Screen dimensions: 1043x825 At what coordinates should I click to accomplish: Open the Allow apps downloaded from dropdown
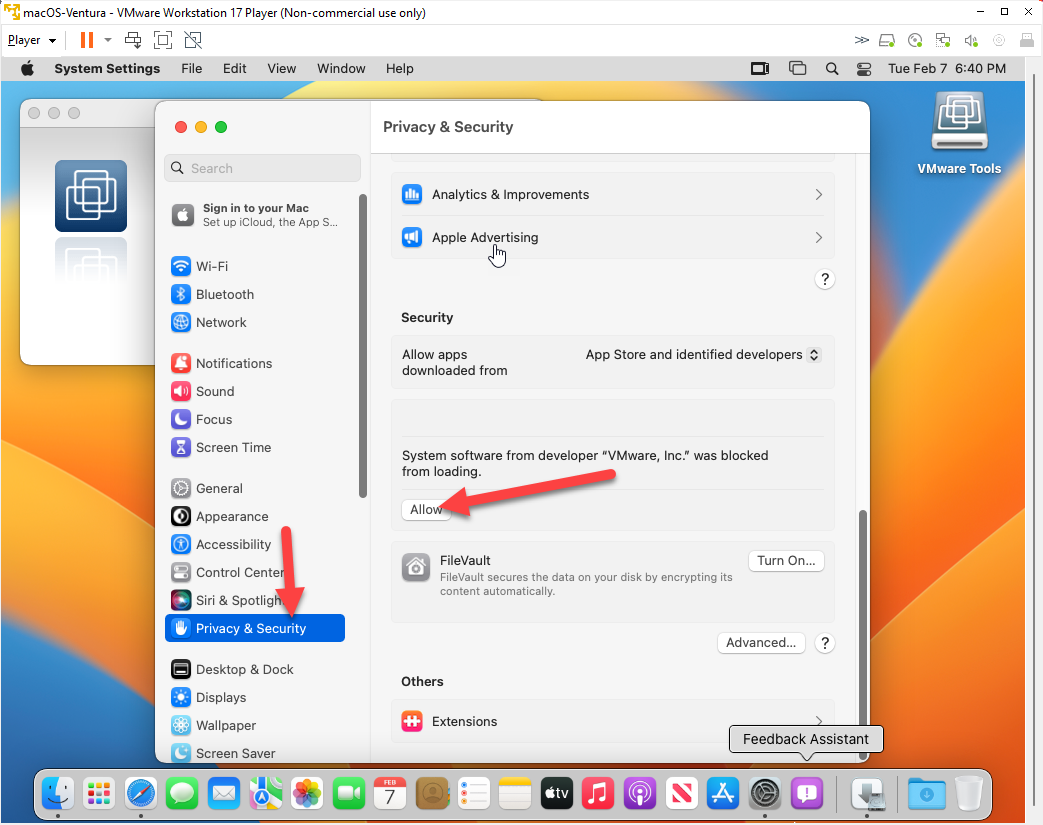pos(703,355)
